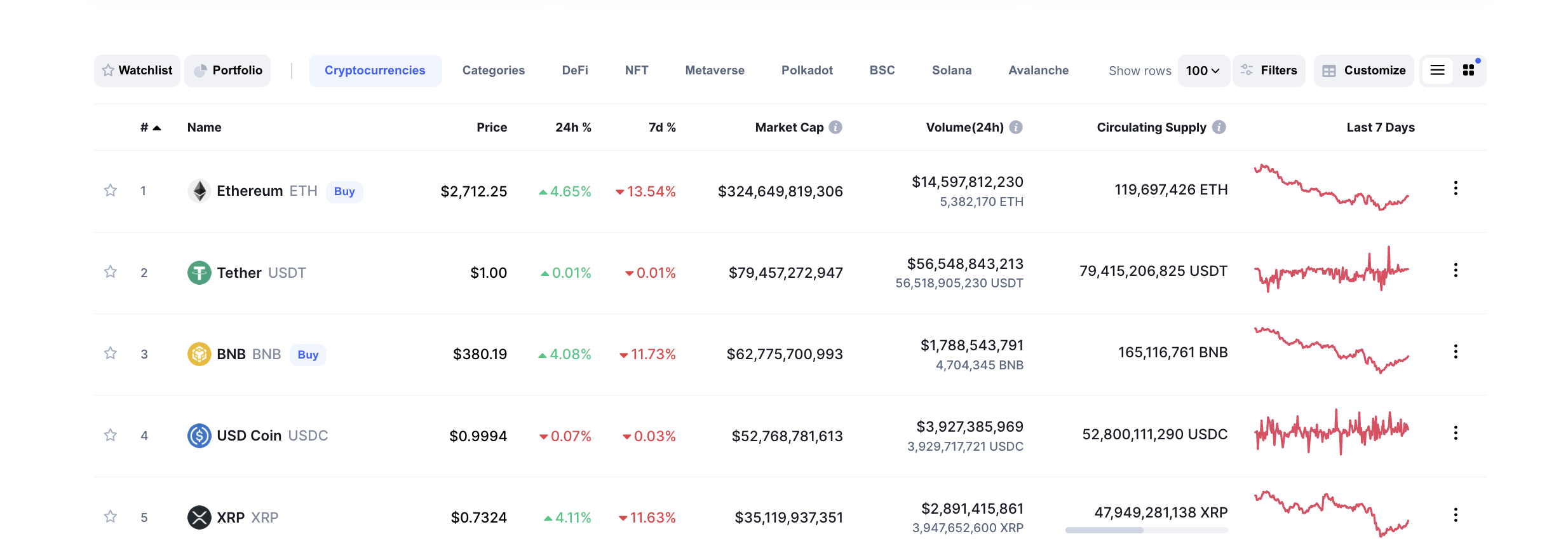
Task: Open BNB 7-day sparkline chart
Action: click(1331, 350)
